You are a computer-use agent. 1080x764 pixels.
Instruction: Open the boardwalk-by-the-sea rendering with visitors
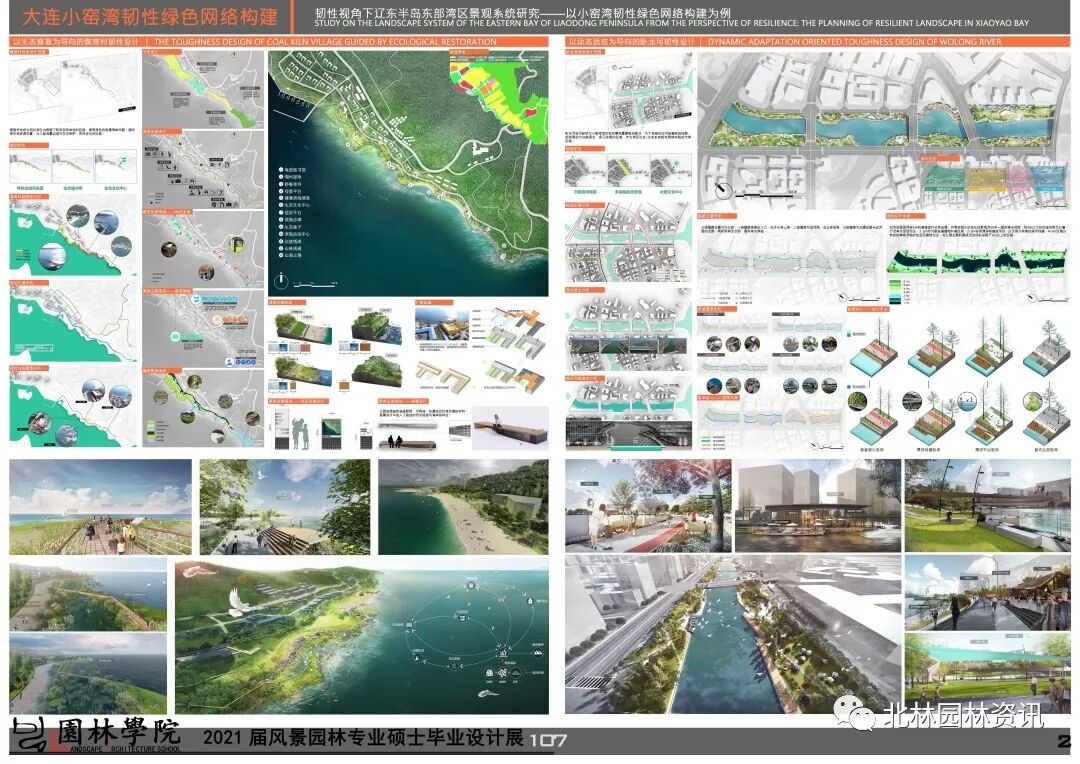[x=101, y=507]
